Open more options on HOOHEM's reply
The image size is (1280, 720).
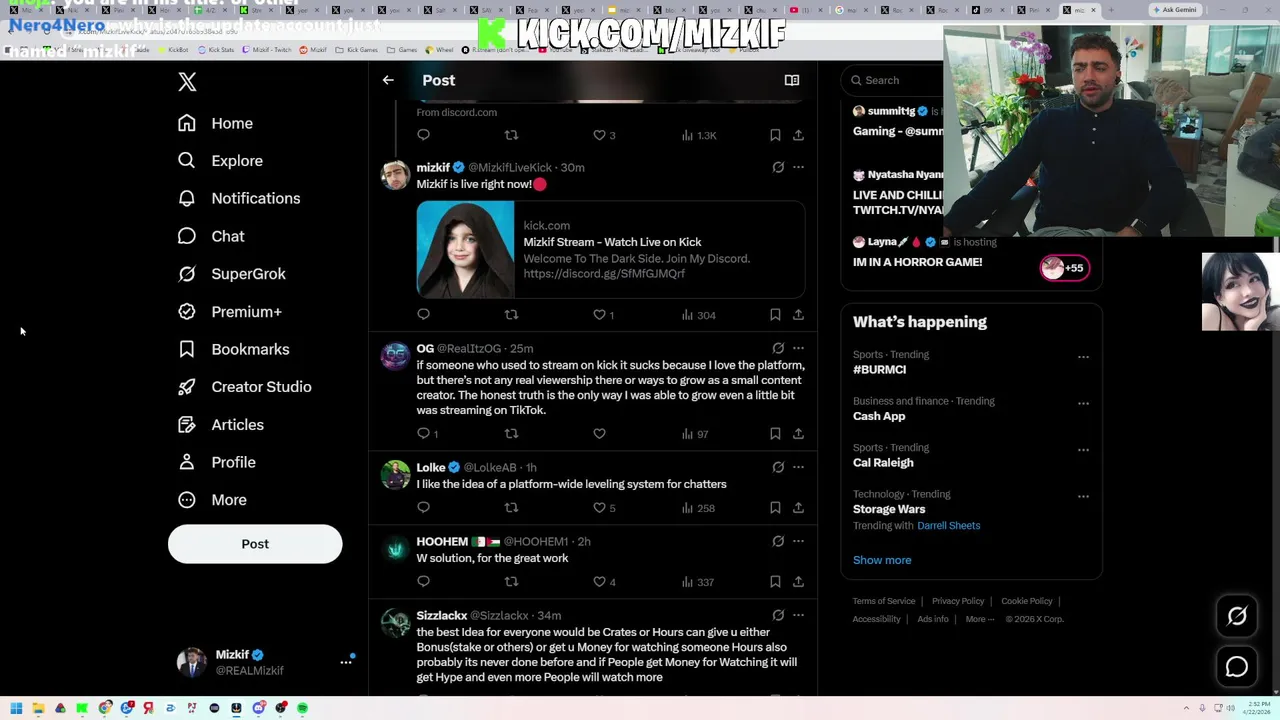[x=798, y=541]
